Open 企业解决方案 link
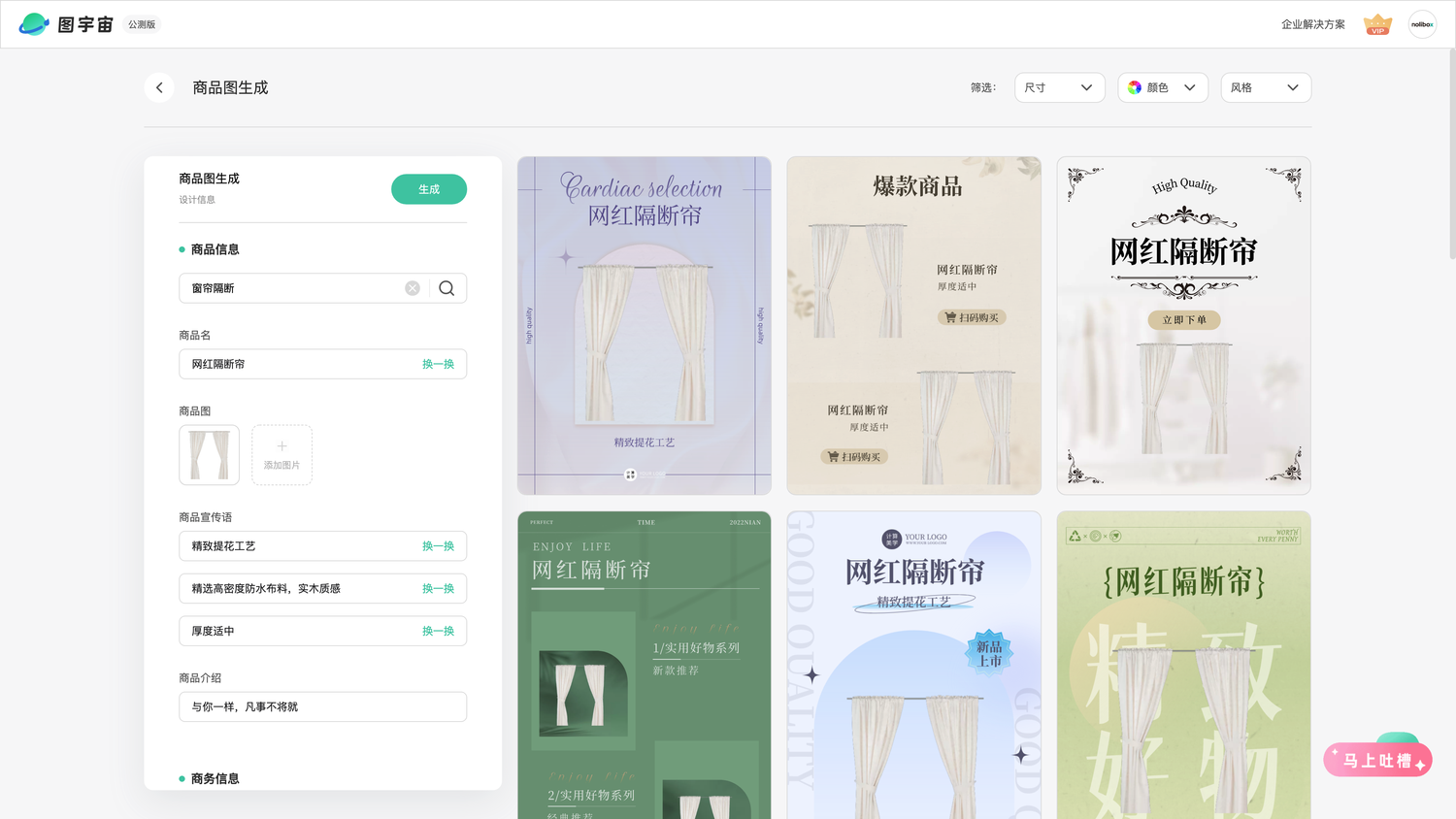Screen dimensions: 1456x819 1312,24
